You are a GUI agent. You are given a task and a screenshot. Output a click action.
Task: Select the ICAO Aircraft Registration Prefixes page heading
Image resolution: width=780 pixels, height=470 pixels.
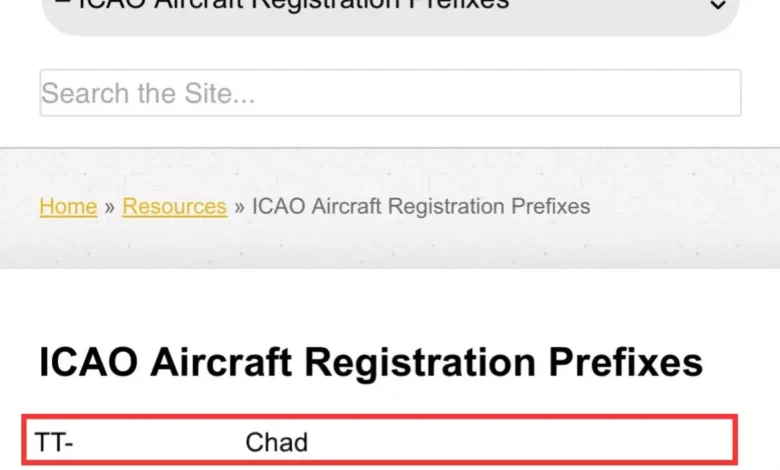point(371,363)
